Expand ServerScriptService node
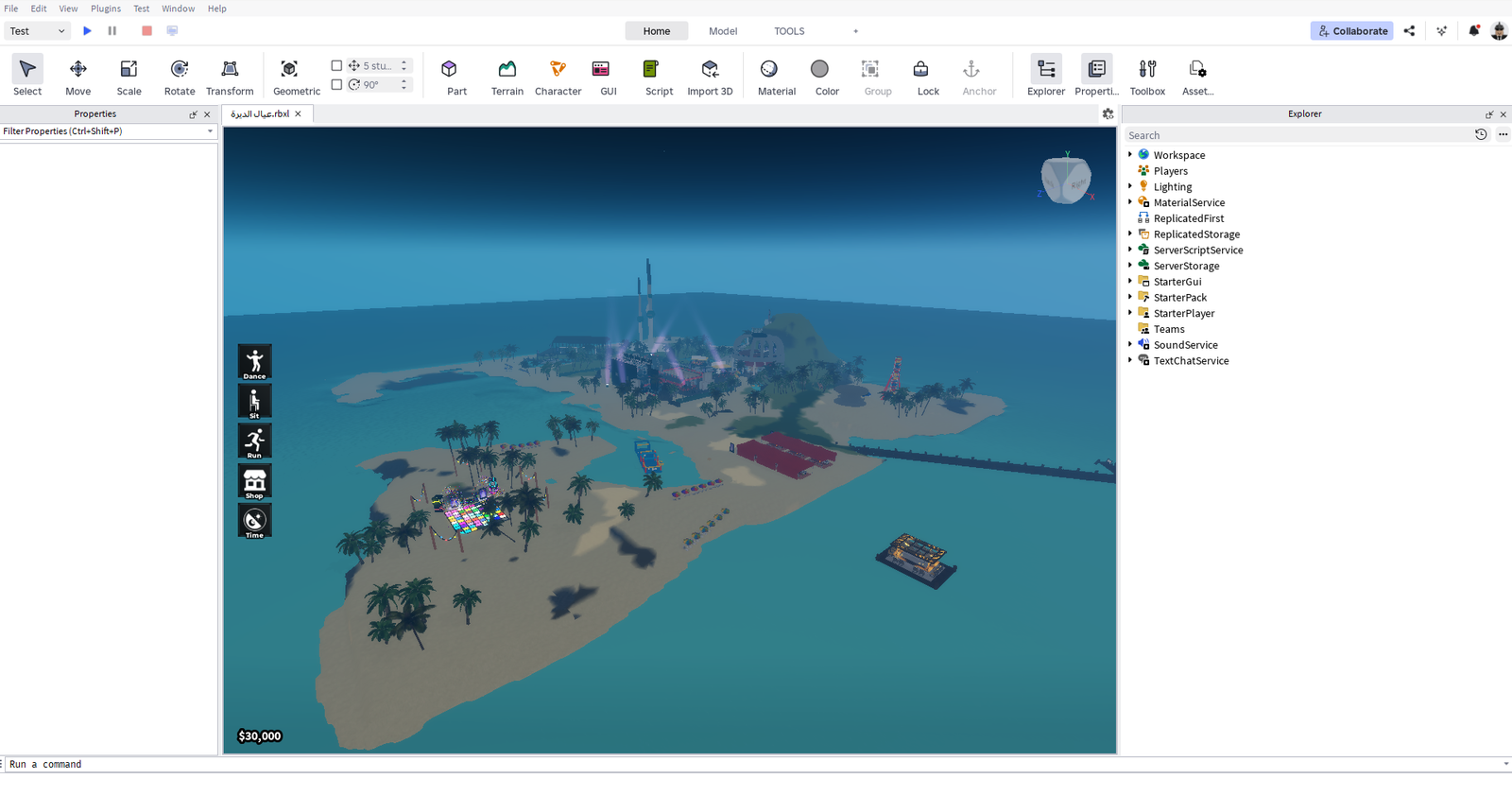 coord(1129,250)
